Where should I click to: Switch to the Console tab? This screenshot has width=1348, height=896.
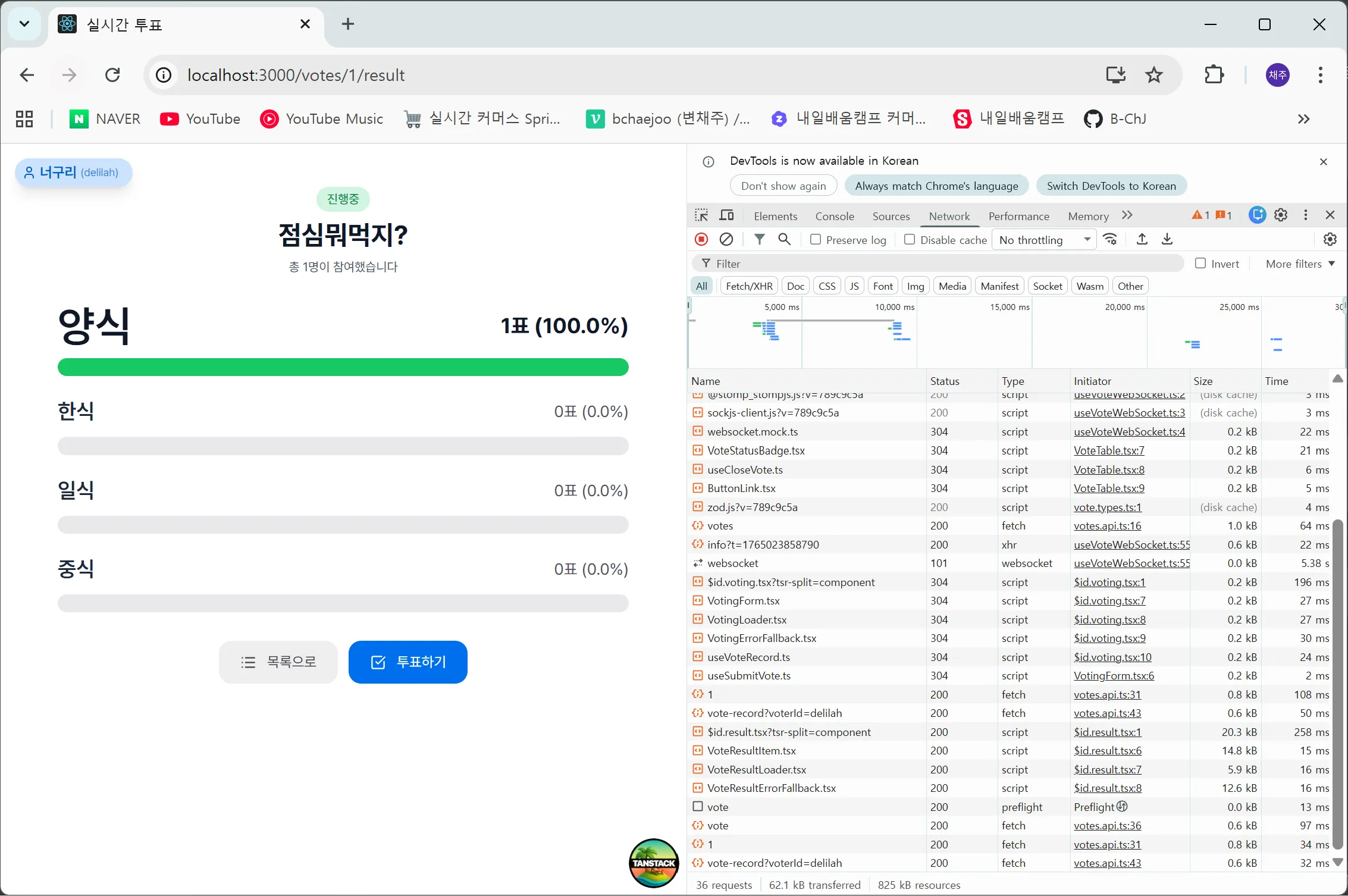(x=834, y=216)
